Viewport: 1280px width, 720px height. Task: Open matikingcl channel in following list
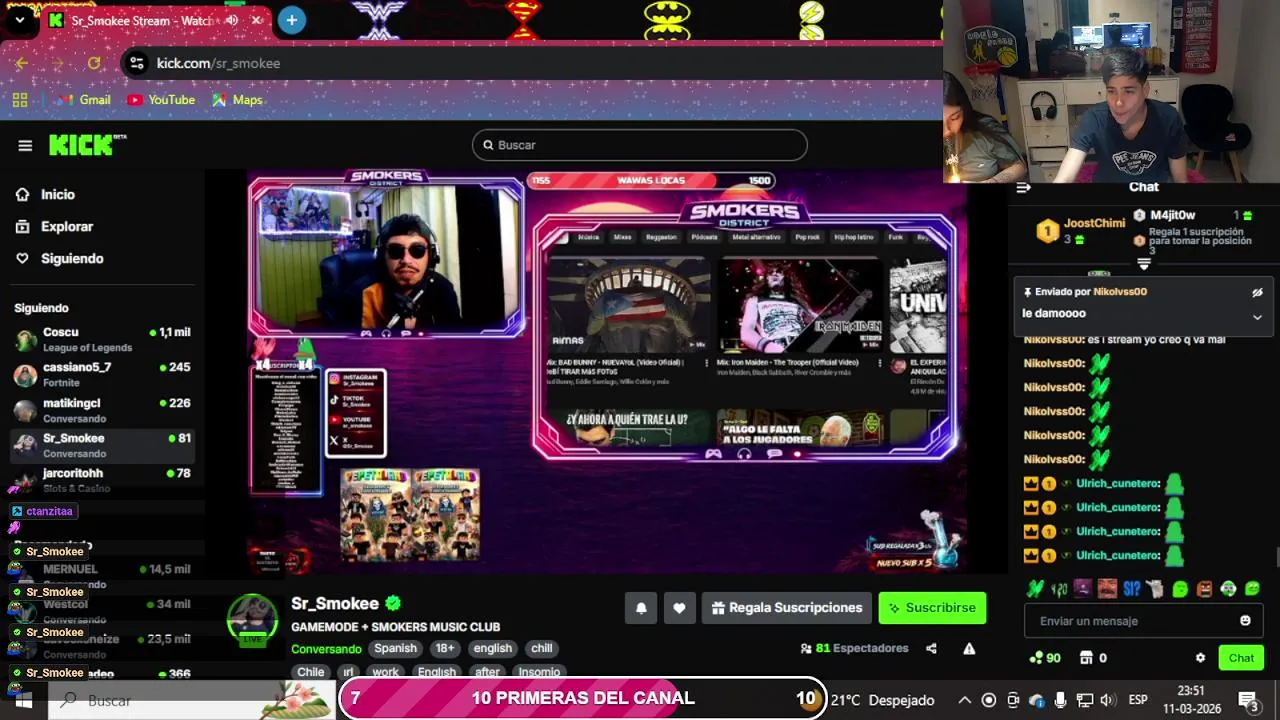[x=102, y=410]
